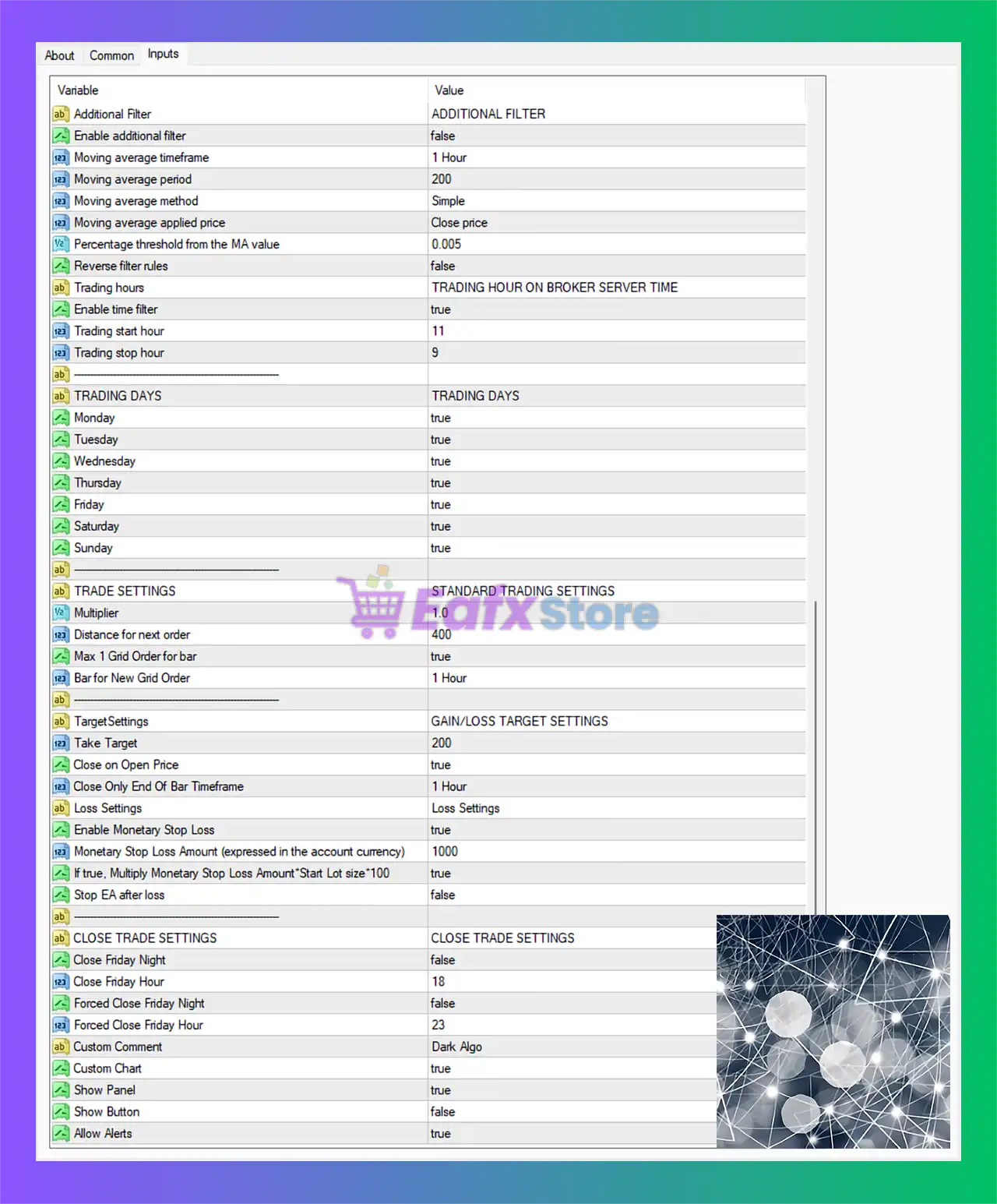Viewport: 997px width, 1204px height.
Task: Switch to the Common tab
Action: click(111, 55)
